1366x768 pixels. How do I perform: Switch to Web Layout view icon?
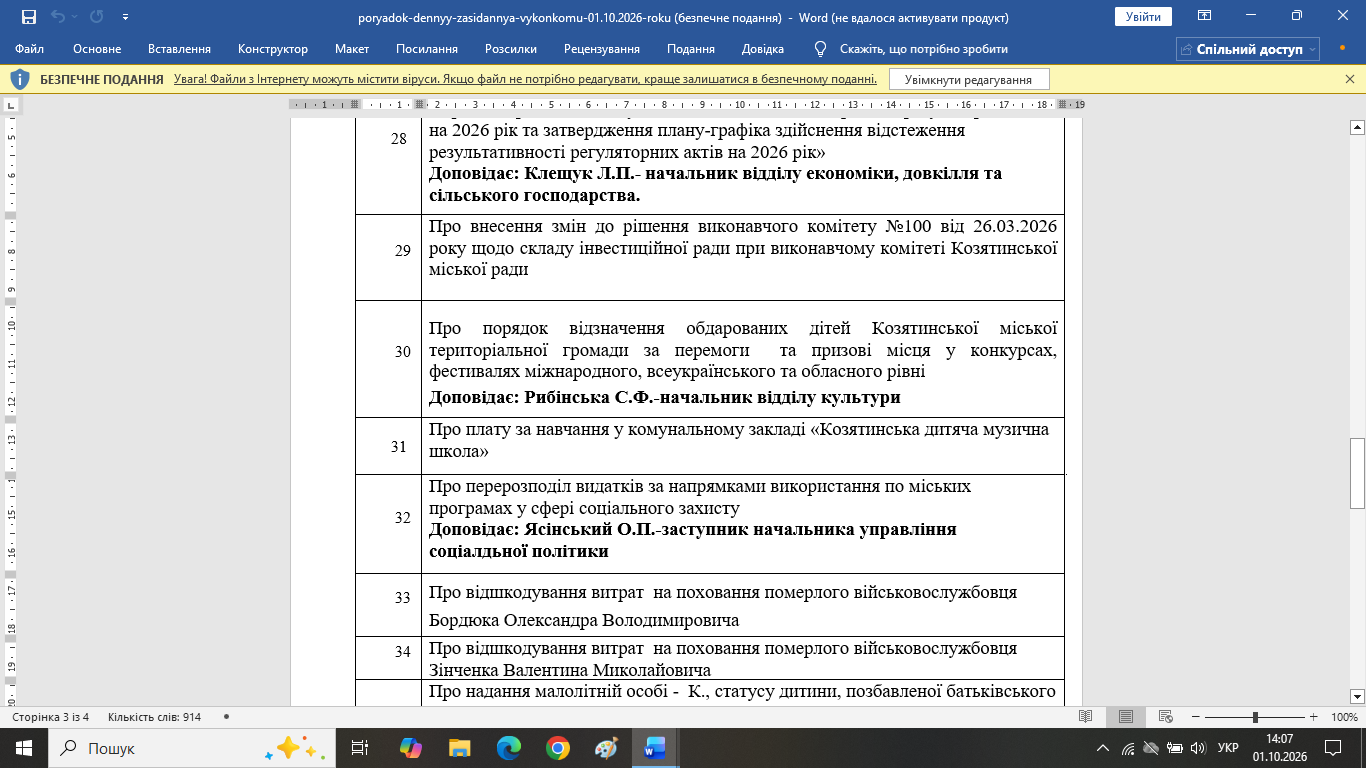pos(1166,717)
